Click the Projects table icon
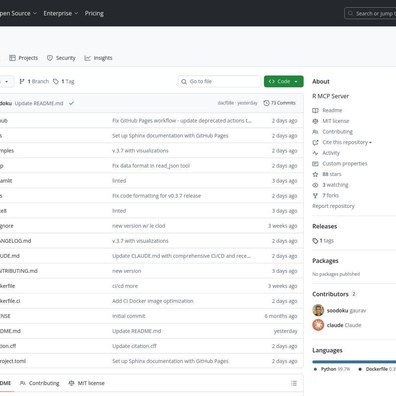This screenshot has height=396, width=396. pos(12,58)
